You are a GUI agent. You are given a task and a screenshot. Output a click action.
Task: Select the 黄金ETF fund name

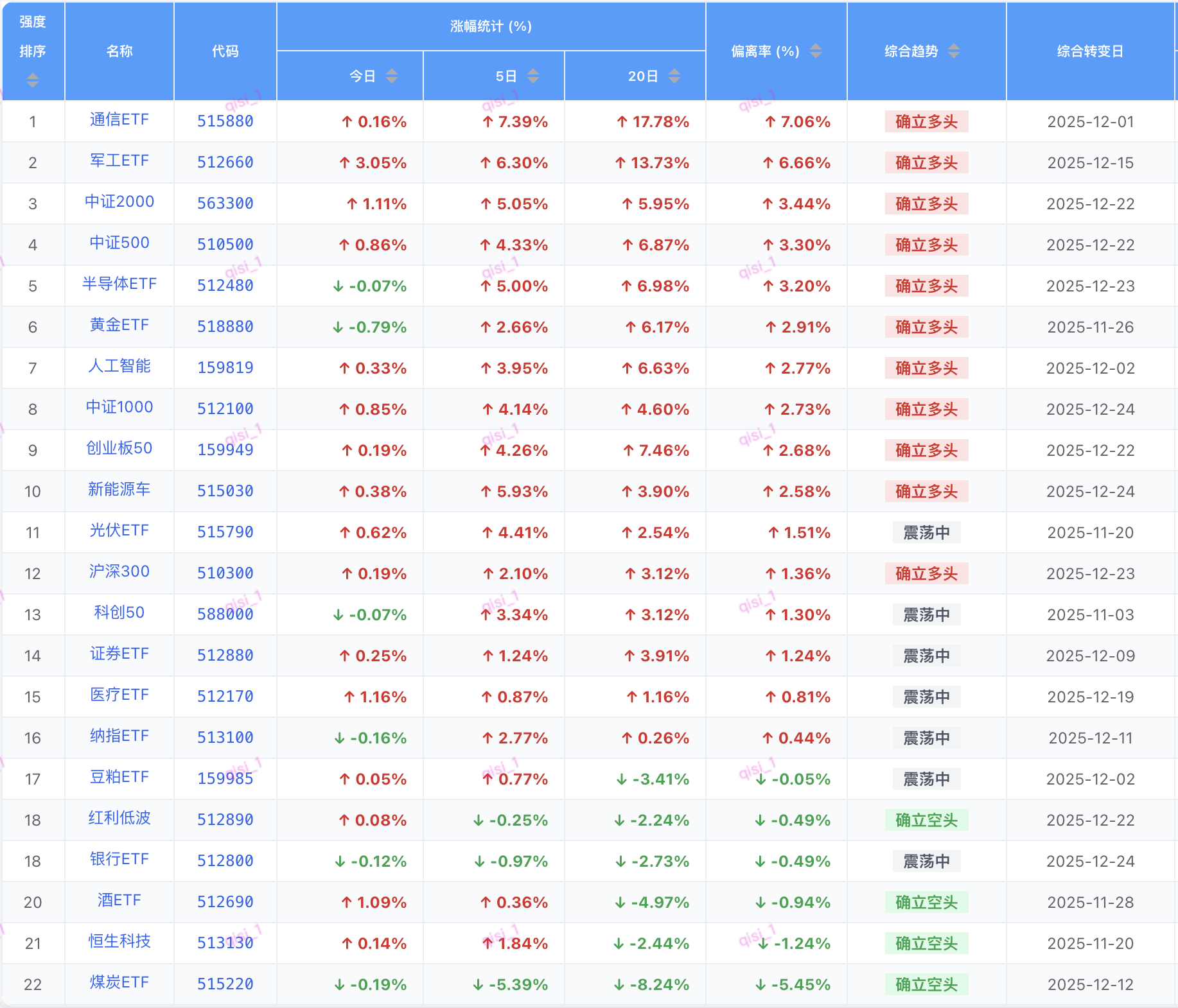pos(119,326)
